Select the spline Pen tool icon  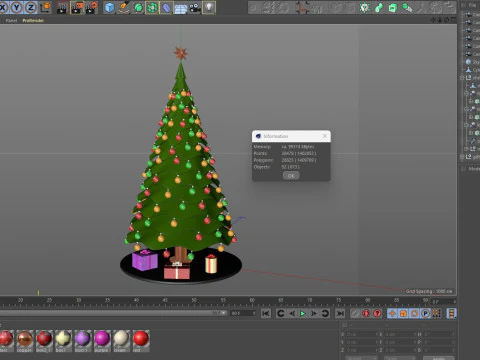pos(124,8)
